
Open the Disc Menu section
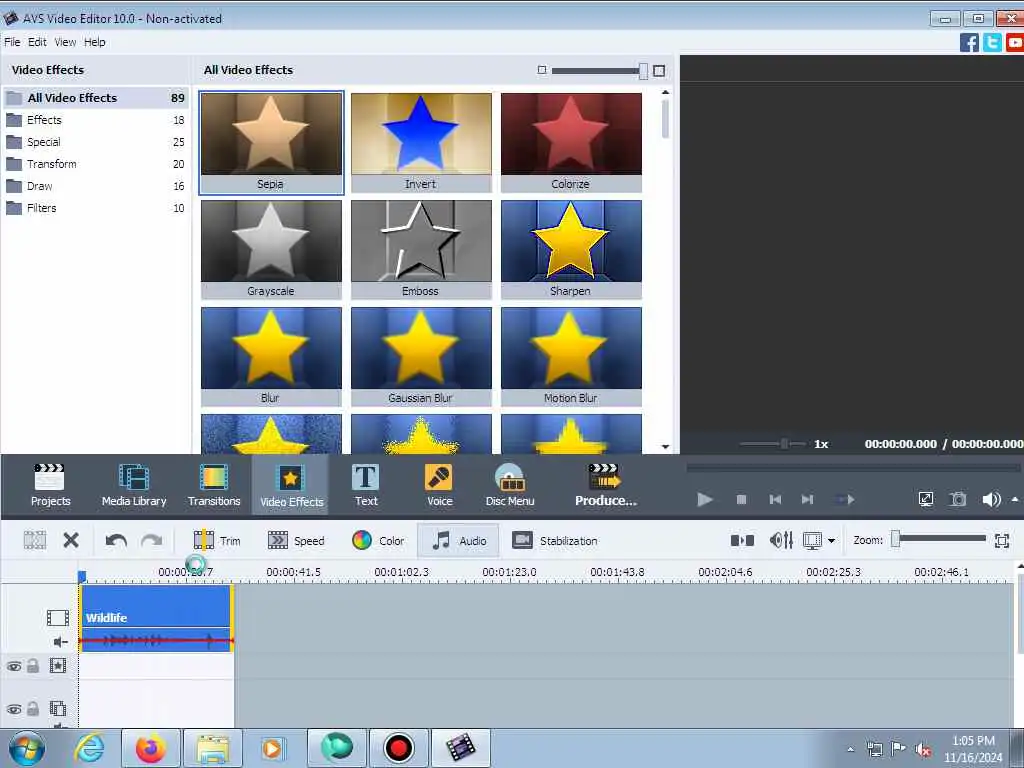click(510, 485)
